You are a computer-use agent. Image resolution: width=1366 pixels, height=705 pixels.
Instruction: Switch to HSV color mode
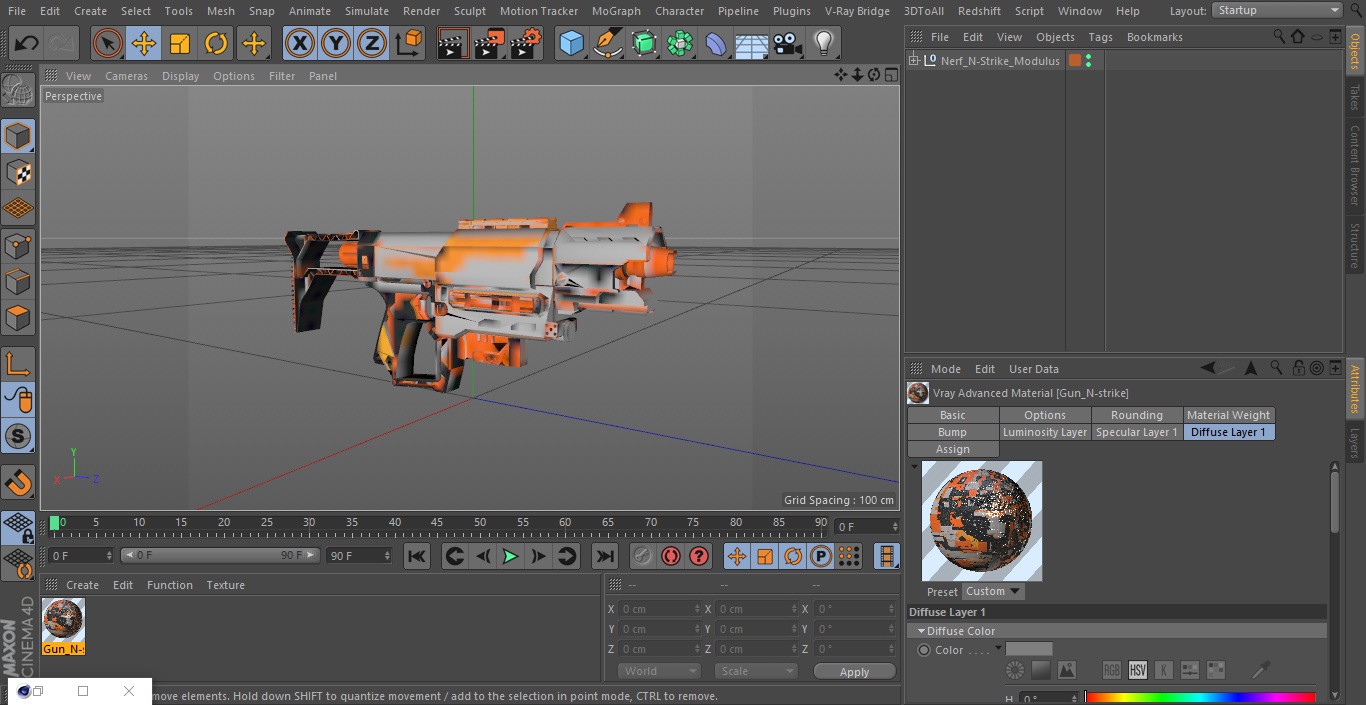click(1137, 670)
